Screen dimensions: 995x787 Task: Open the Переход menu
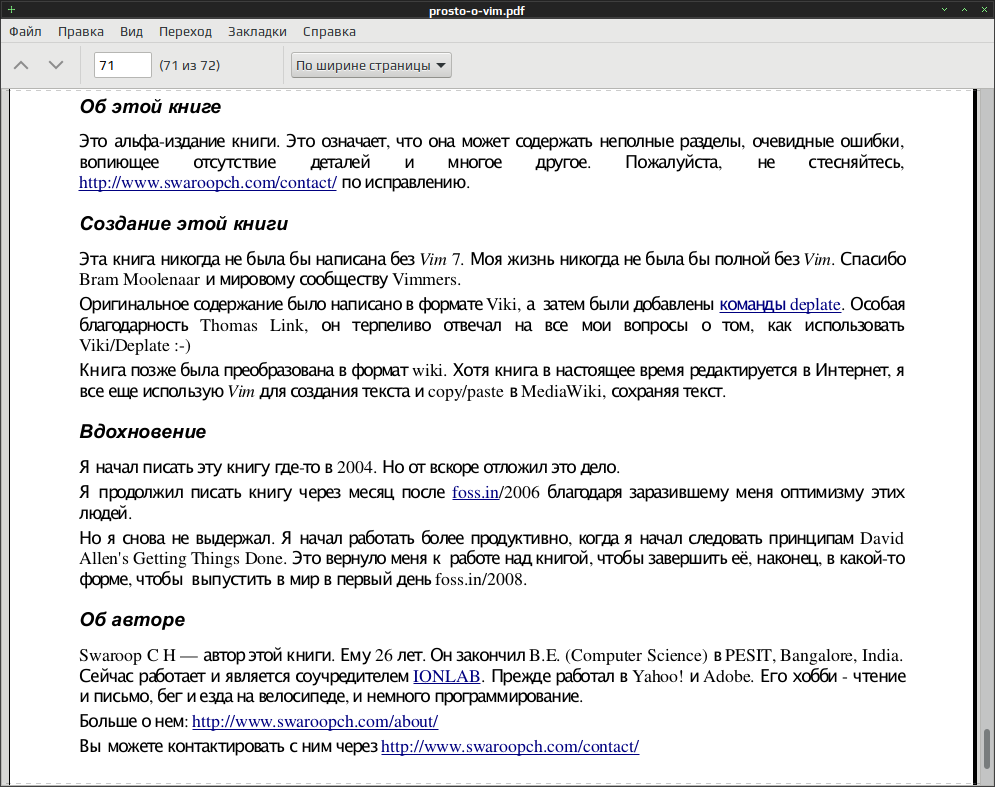[x=185, y=32]
